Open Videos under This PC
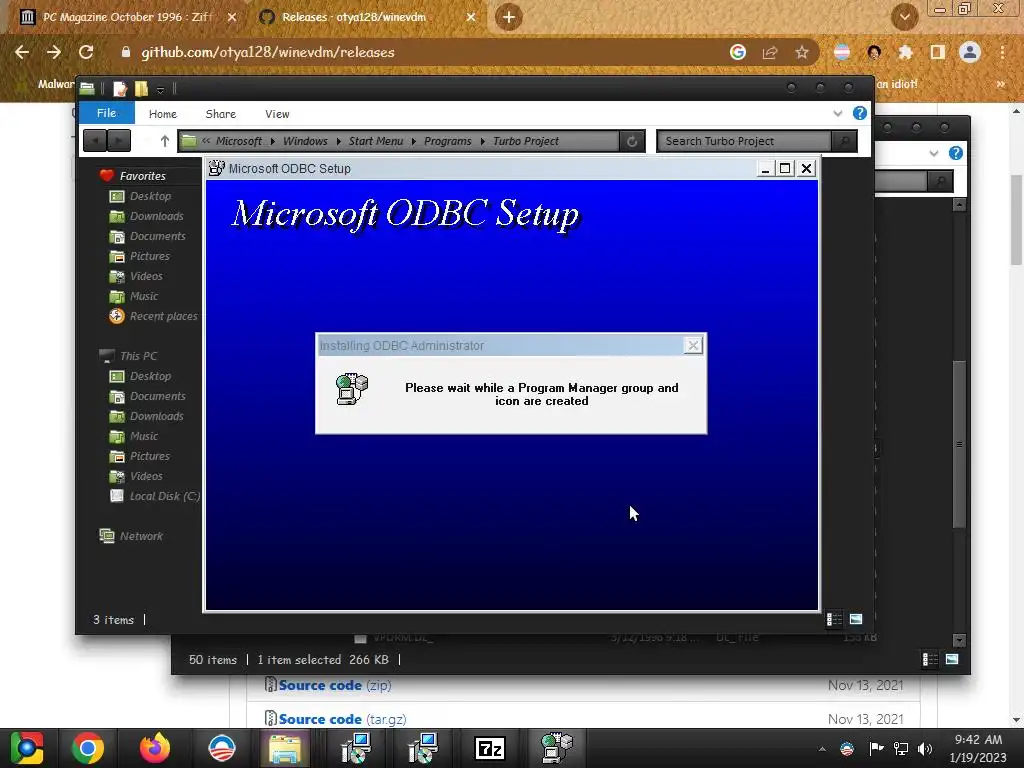The width and height of the screenshot is (1024, 768). (146, 476)
